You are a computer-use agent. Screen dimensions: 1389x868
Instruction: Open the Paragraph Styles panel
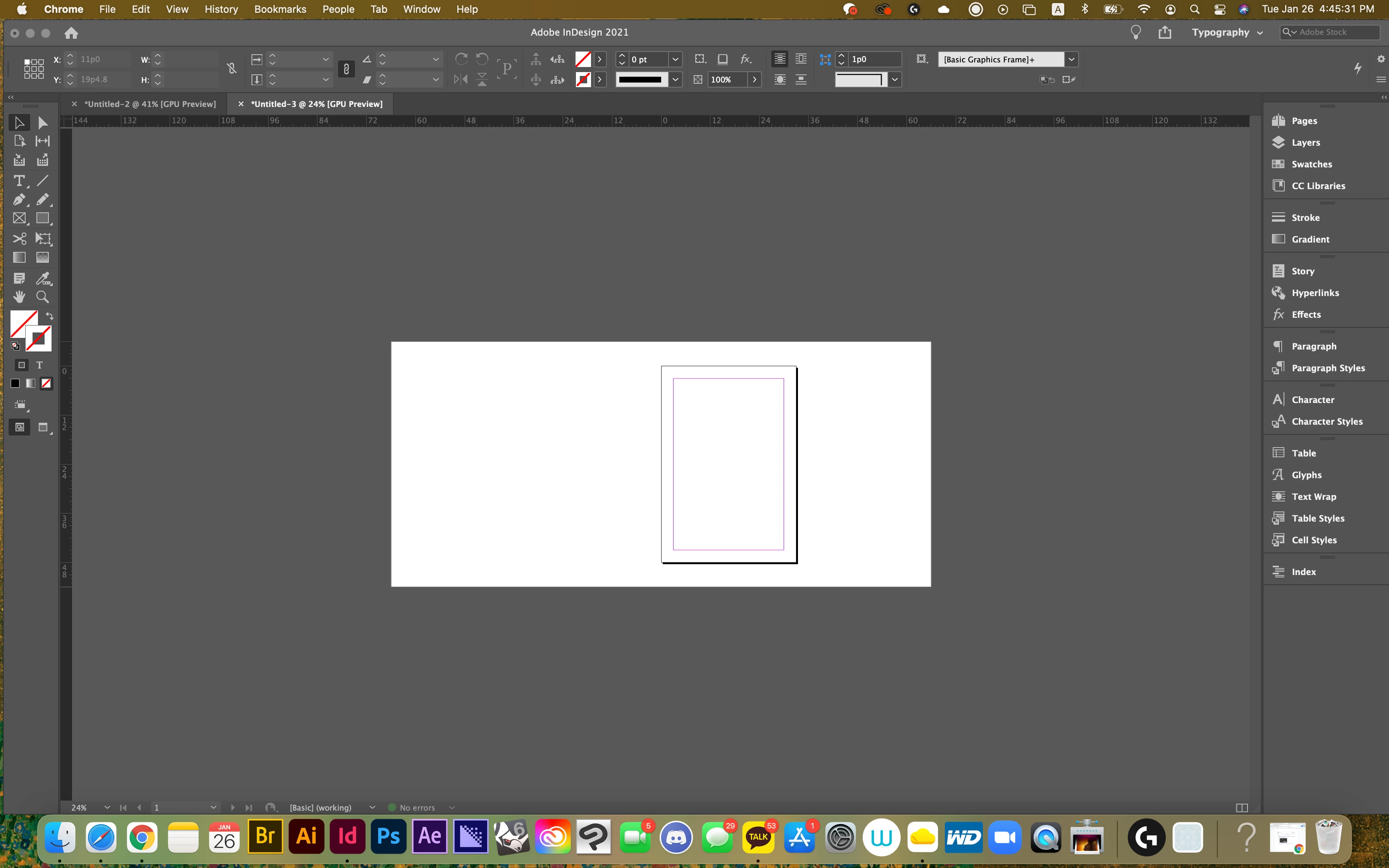coord(1328,368)
